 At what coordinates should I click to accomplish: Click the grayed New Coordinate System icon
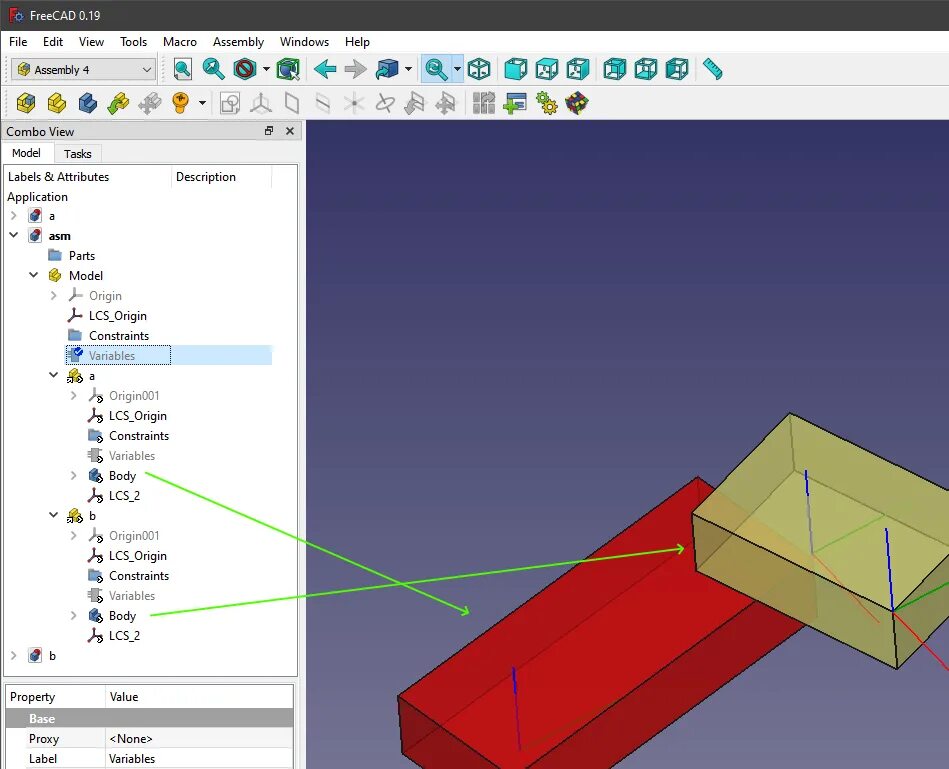tap(261, 103)
